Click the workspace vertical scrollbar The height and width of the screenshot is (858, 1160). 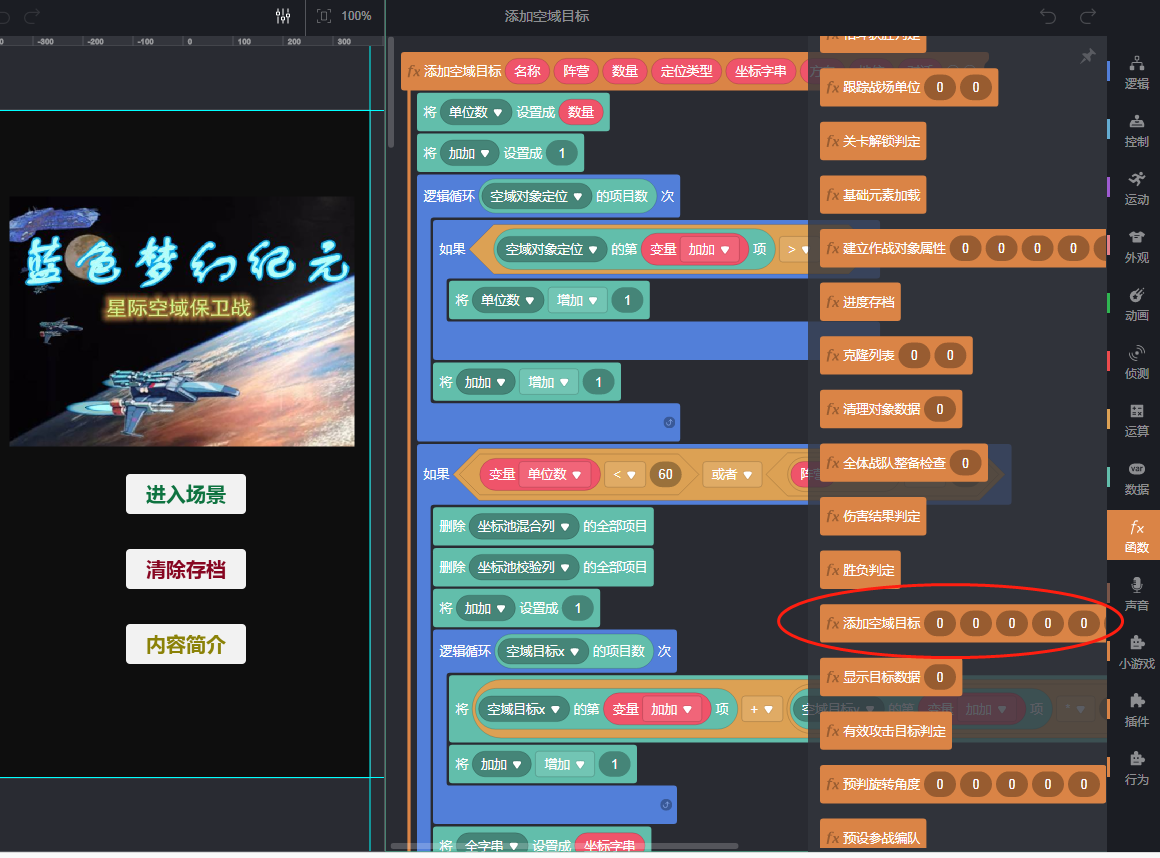click(391, 92)
